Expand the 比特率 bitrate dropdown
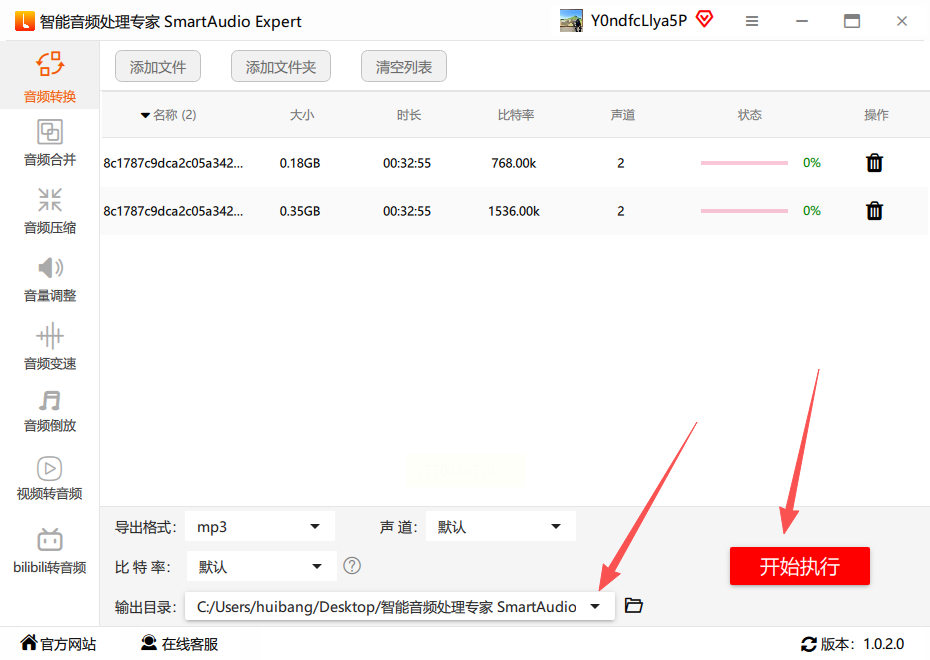 (262, 566)
